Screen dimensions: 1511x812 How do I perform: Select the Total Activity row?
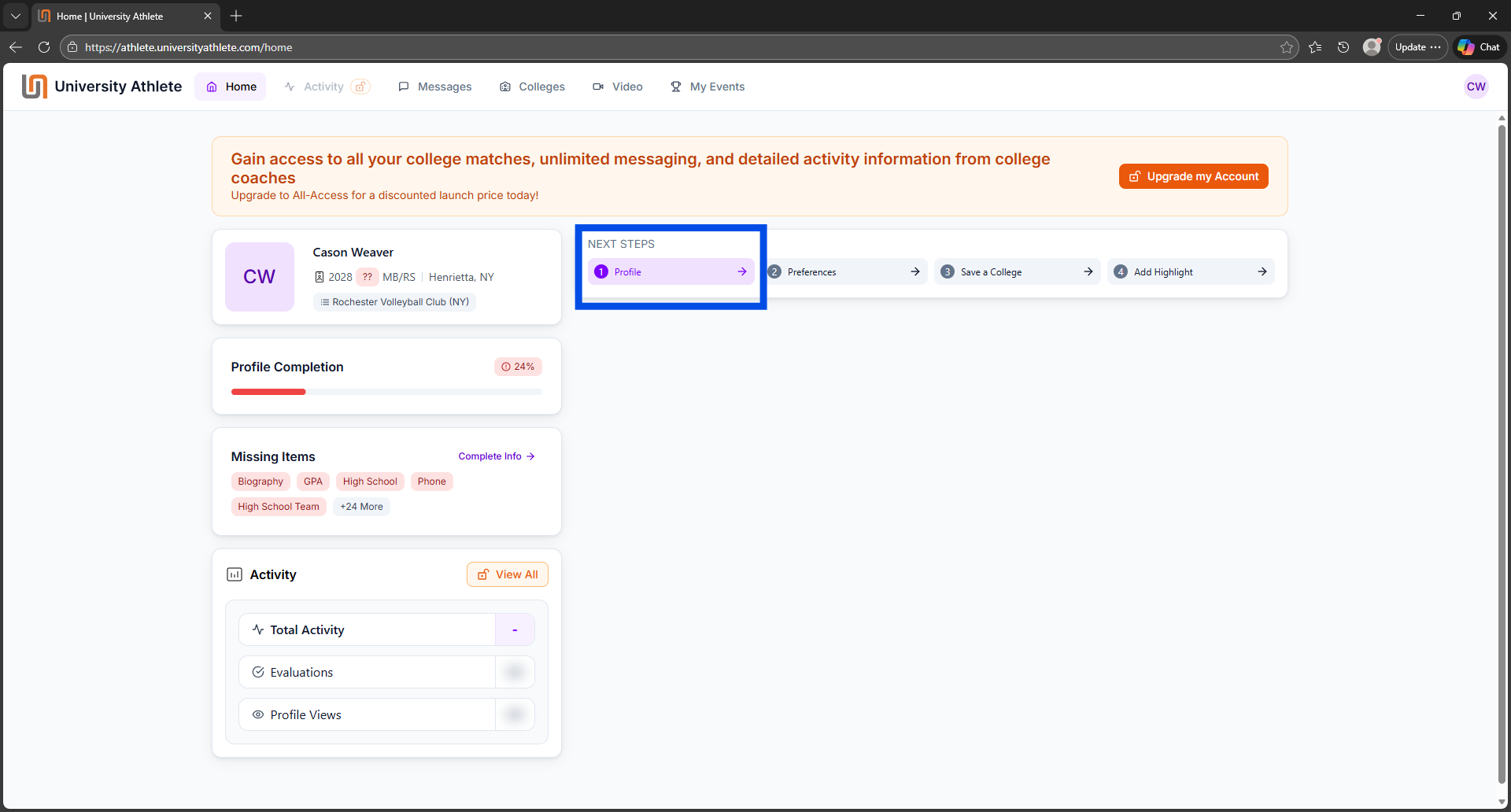click(386, 629)
